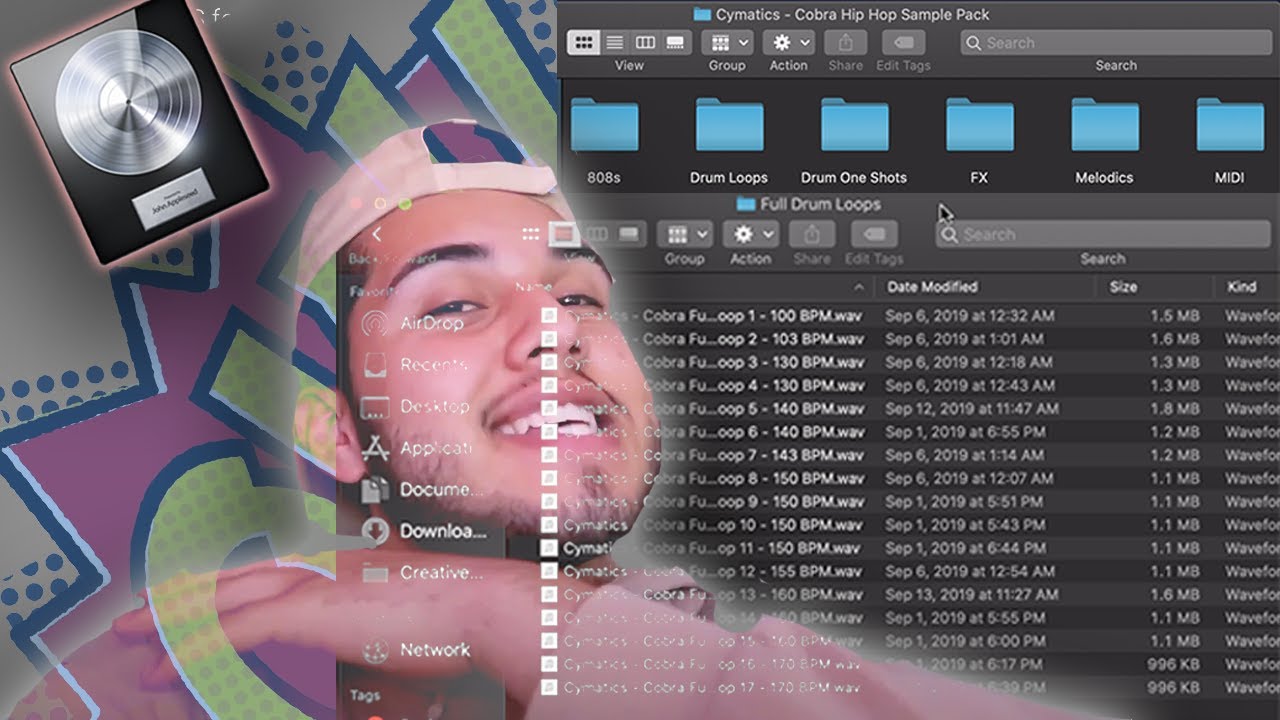
Task: Switch top Finder window to gallery view
Action: click(675, 42)
